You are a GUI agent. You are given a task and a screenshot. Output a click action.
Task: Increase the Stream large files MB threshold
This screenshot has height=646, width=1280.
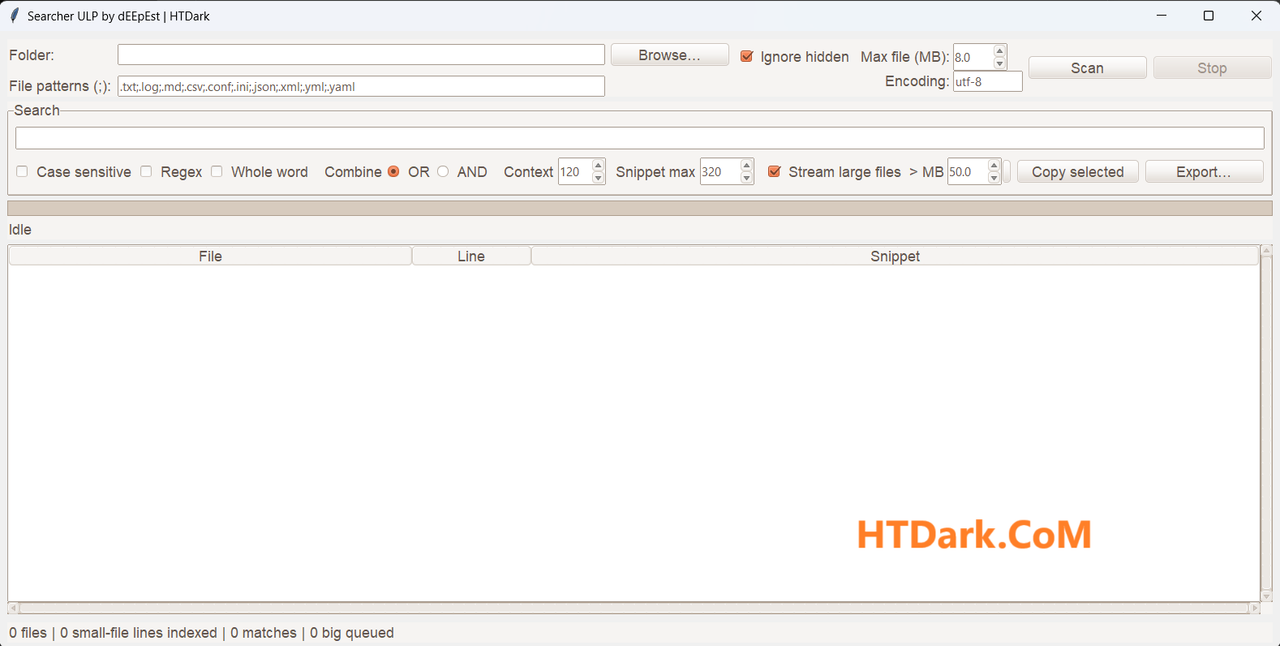pyautogui.click(x=994, y=166)
